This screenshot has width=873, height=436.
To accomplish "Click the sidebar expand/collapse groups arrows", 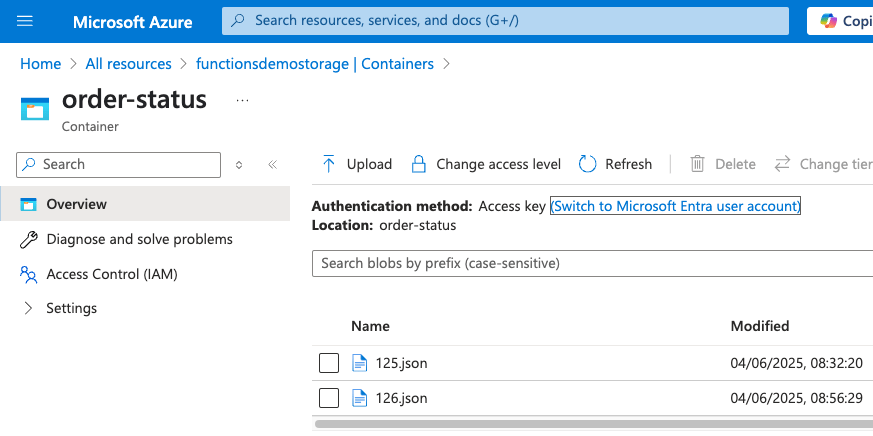I will 239,165.
